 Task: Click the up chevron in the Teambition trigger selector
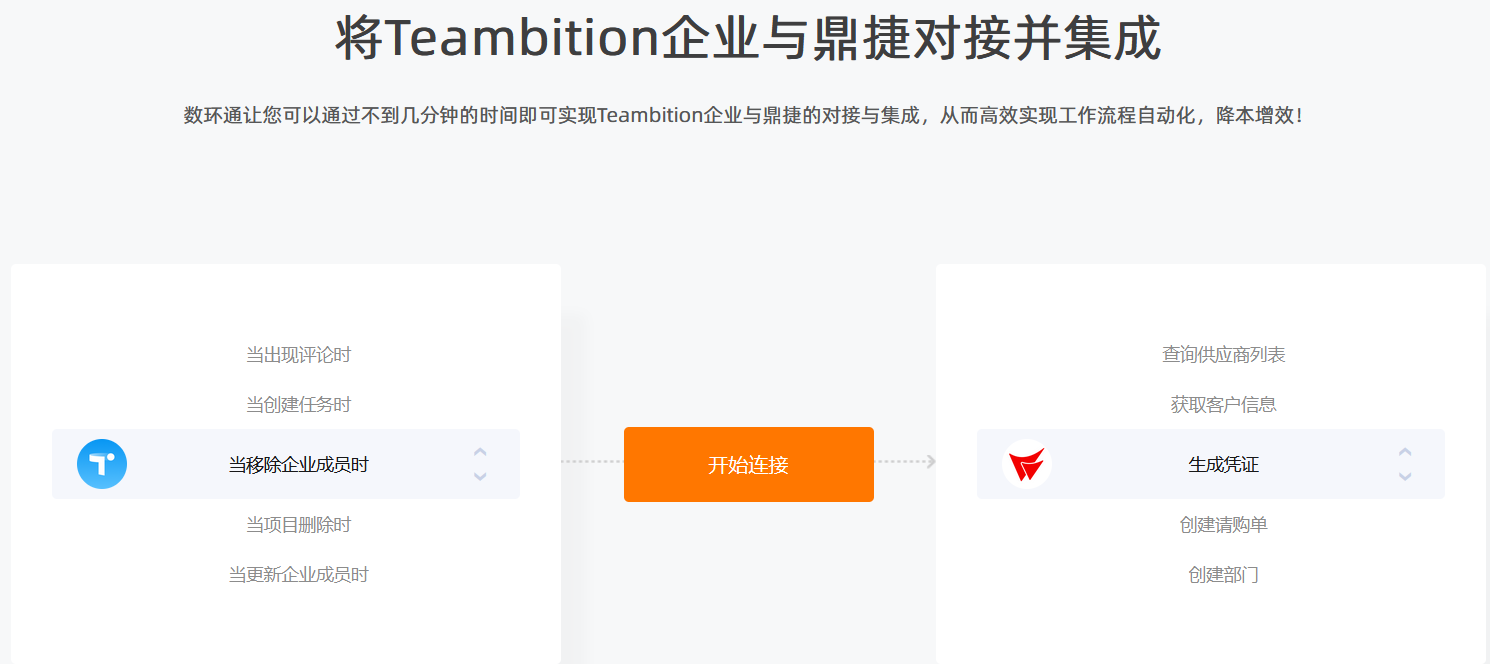click(480, 452)
